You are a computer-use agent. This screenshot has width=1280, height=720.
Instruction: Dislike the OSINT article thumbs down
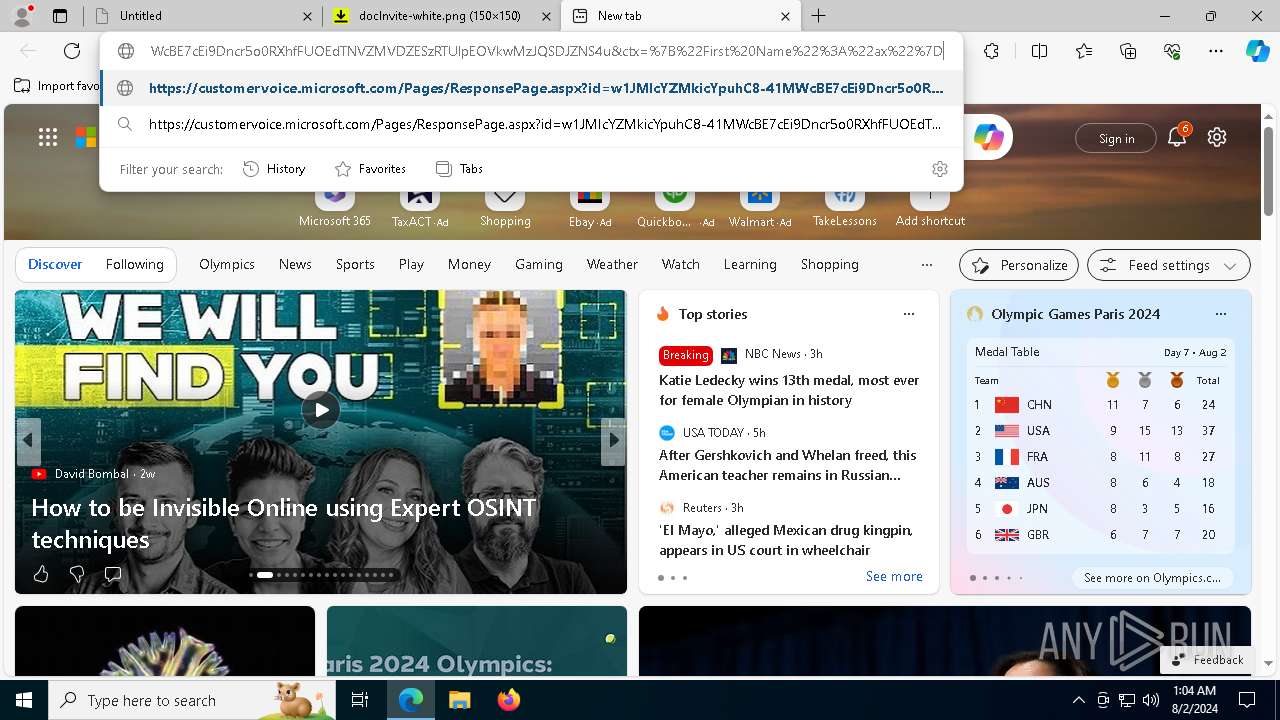(77, 574)
